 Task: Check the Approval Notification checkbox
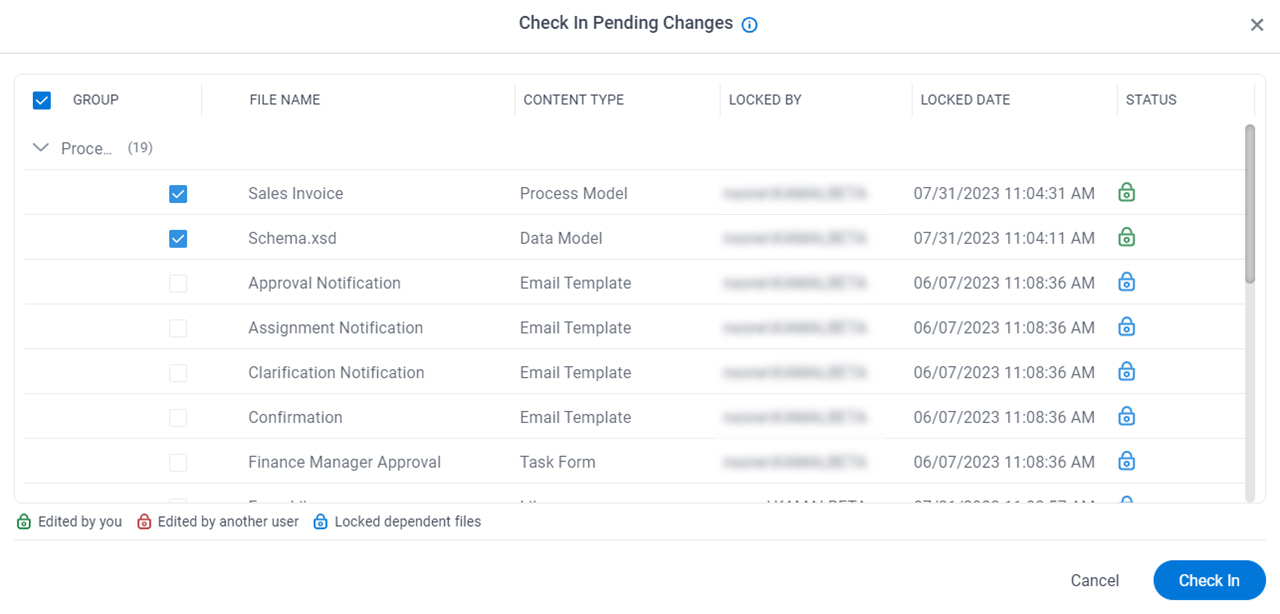[178, 284]
